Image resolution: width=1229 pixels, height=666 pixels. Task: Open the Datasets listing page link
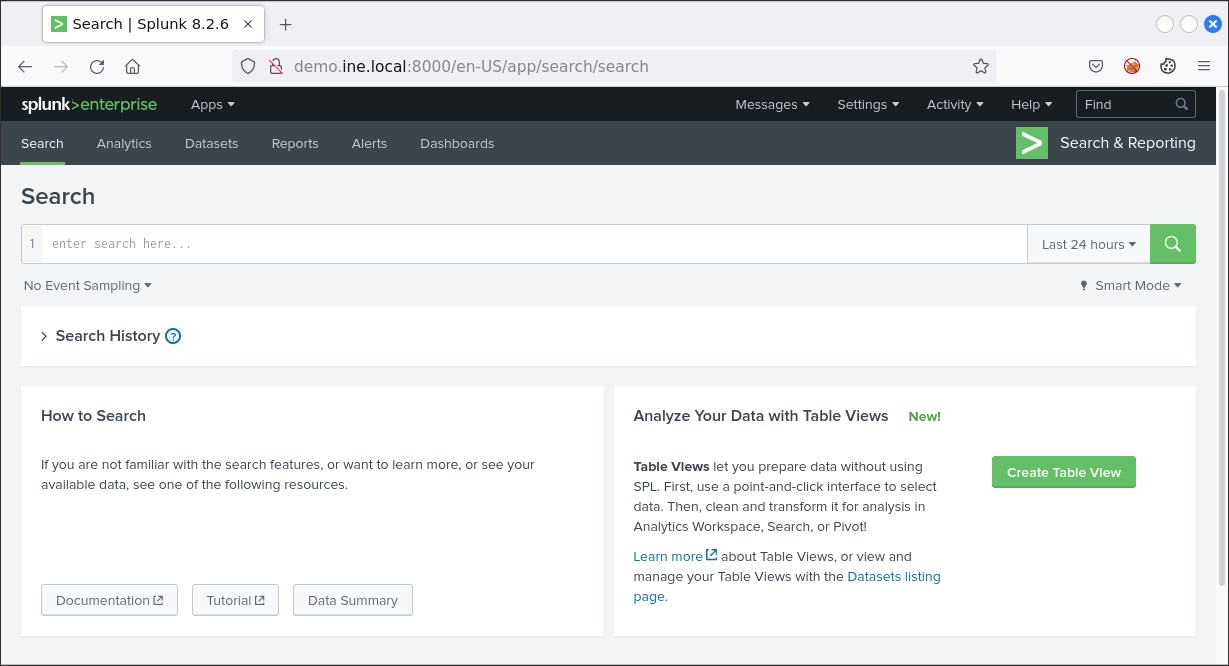893,577
